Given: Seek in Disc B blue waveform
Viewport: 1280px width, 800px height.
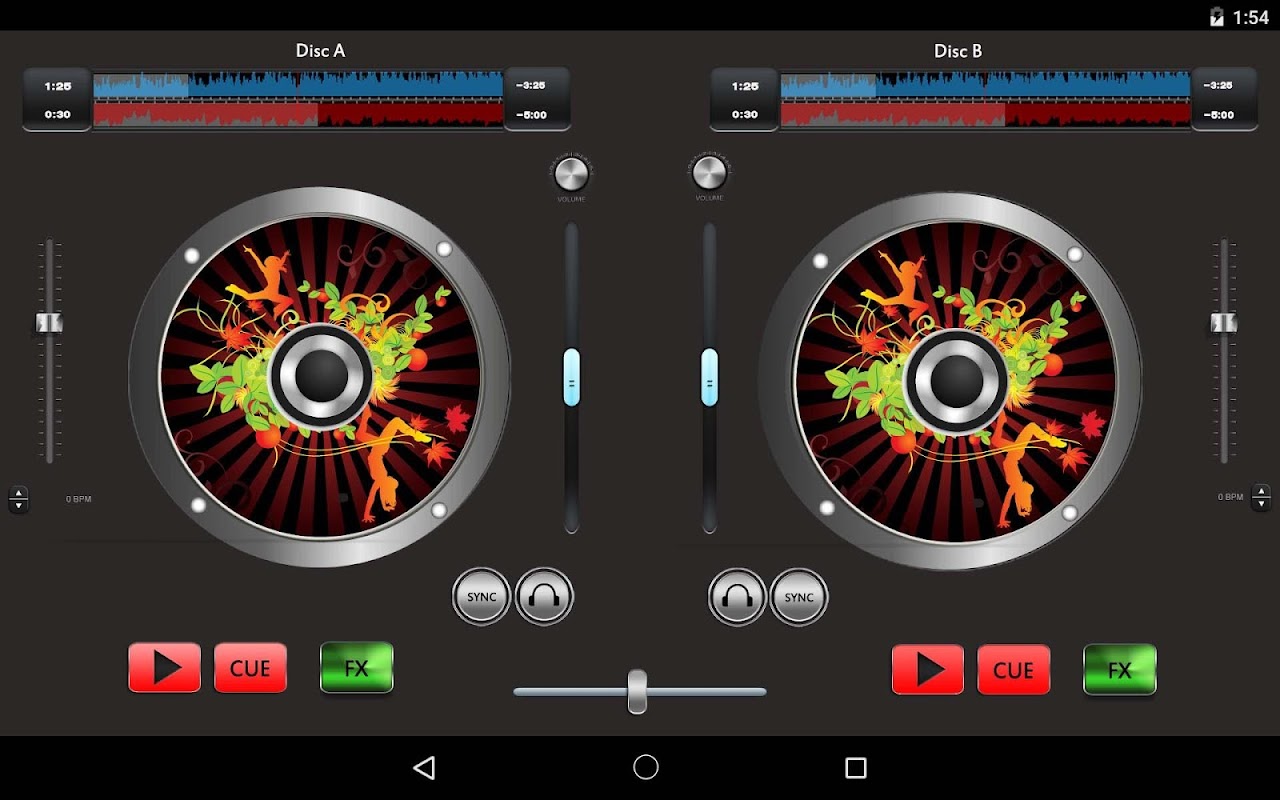Looking at the screenshot, I should coord(985,84).
